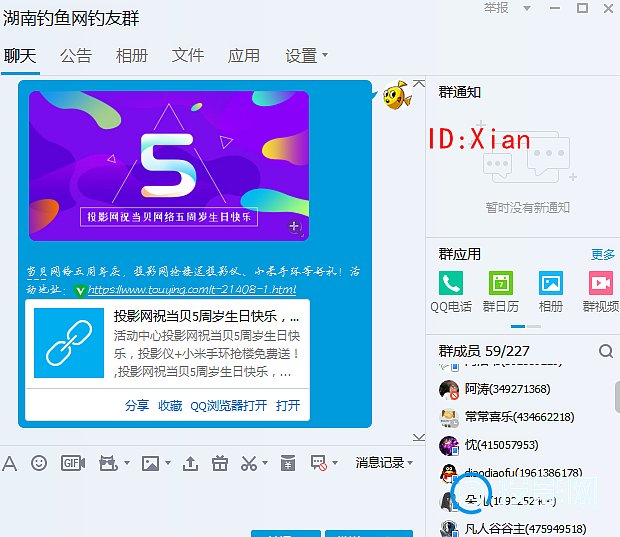
Task: Open the 群视频 video app
Action: 601,283
